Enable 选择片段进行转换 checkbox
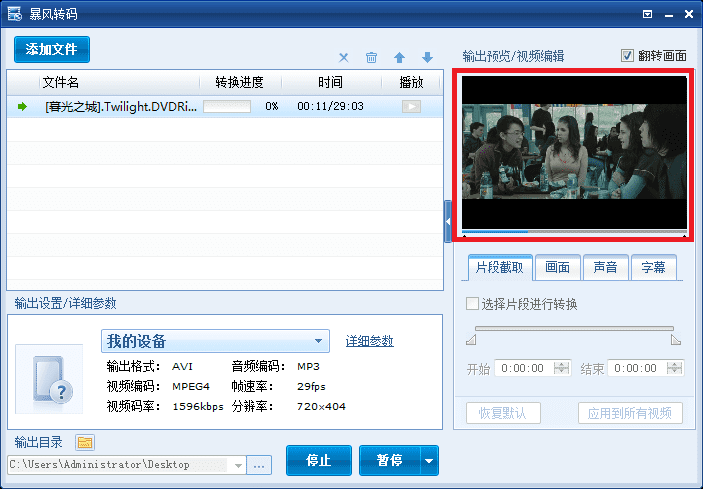This screenshot has width=703, height=489. pyautogui.click(x=472, y=303)
